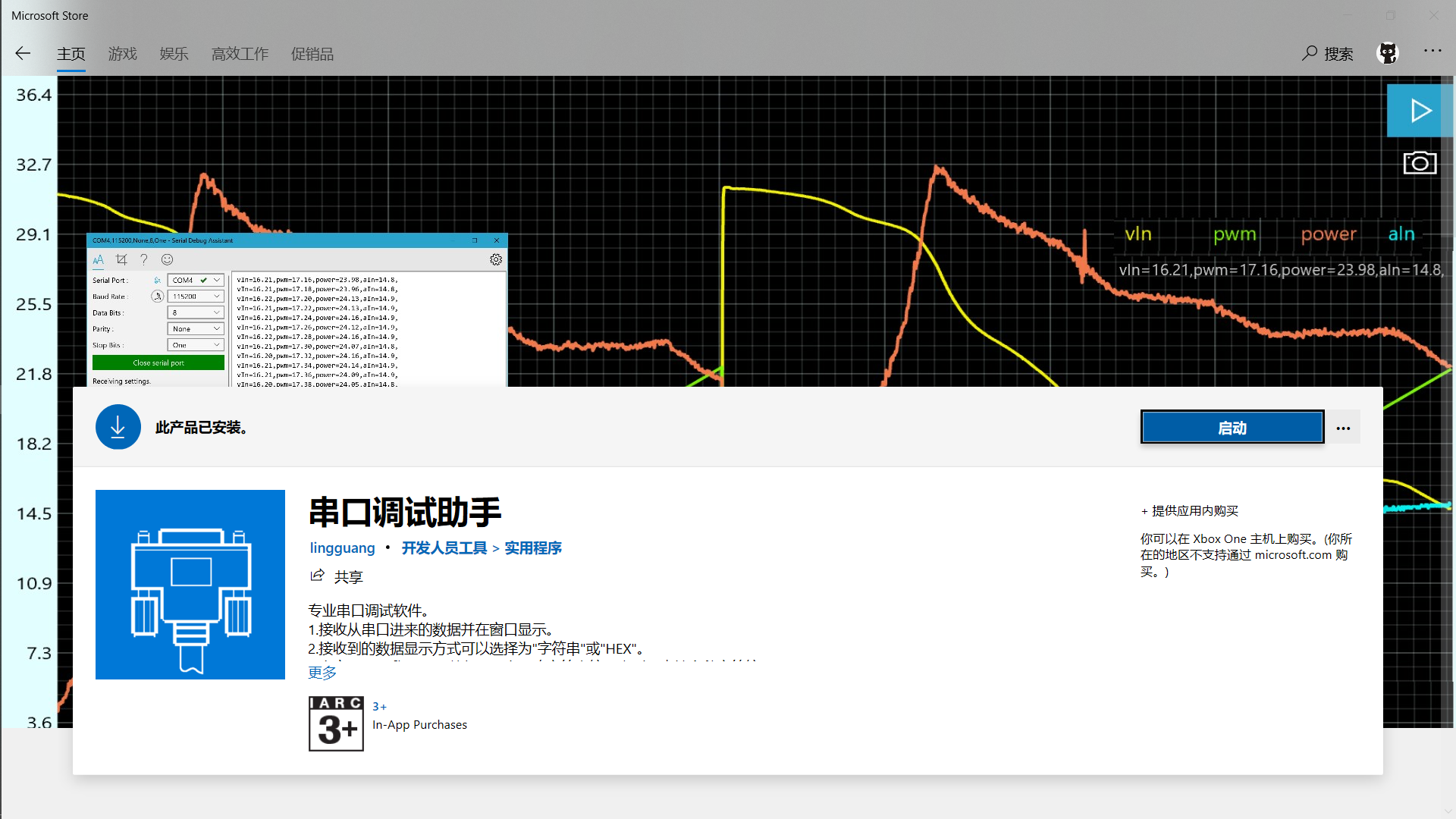Click the settings gear icon in serial assistant

(495, 259)
